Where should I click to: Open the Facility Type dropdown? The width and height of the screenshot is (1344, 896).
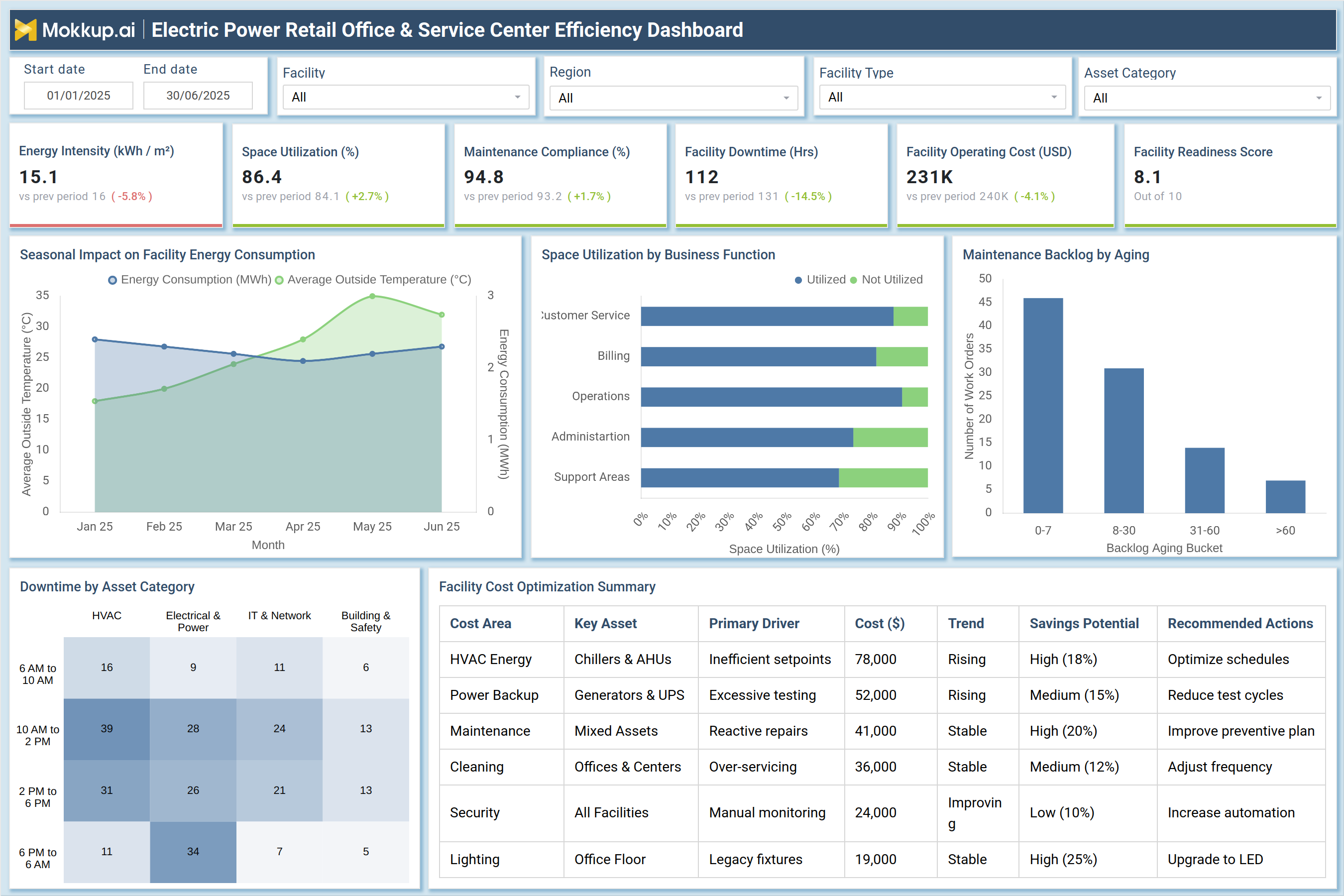coord(942,97)
